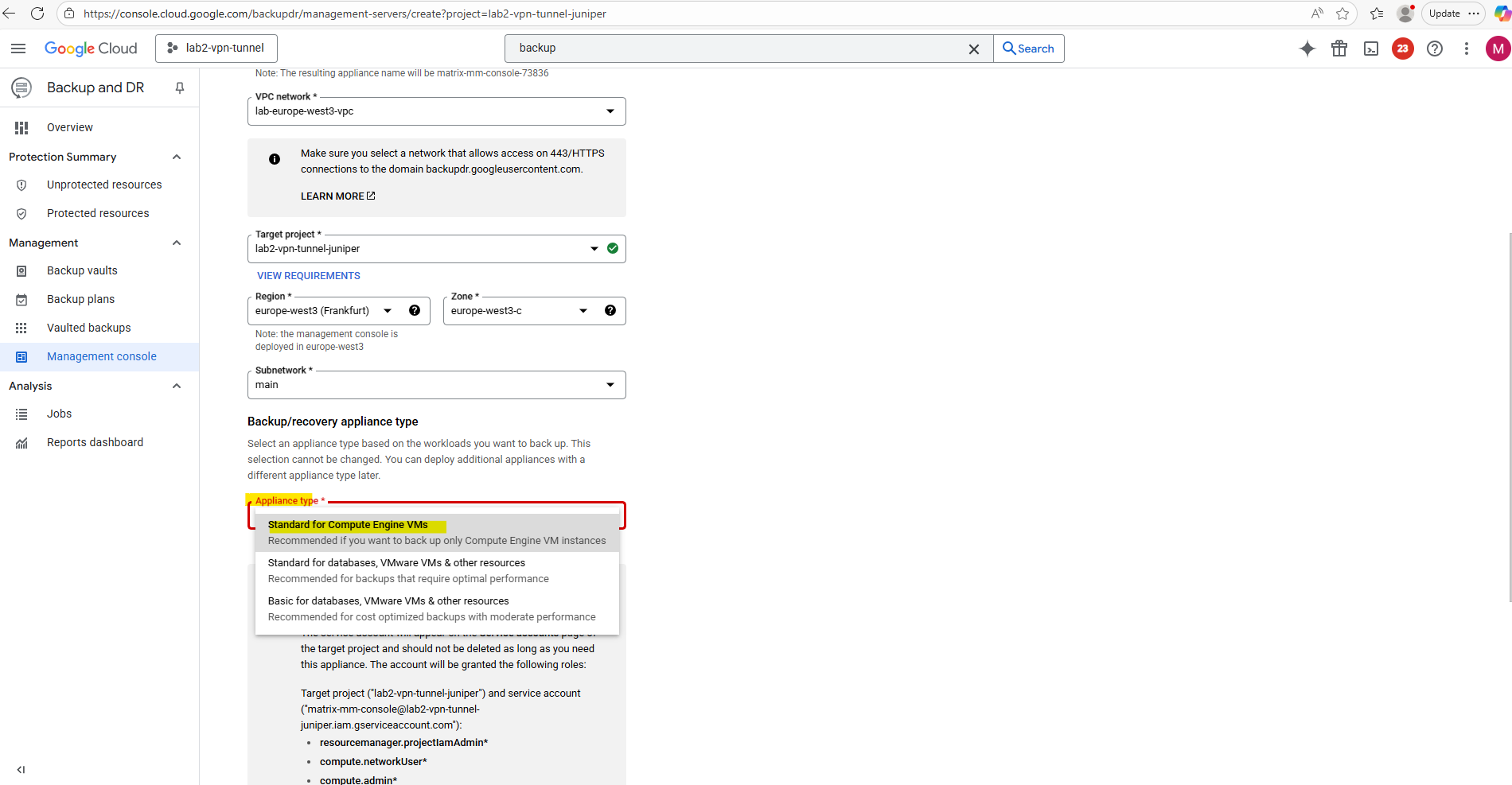Show the Zone help tooltip icon
The height and width of the screenshot is (785, 1512).
coord(610,310)
